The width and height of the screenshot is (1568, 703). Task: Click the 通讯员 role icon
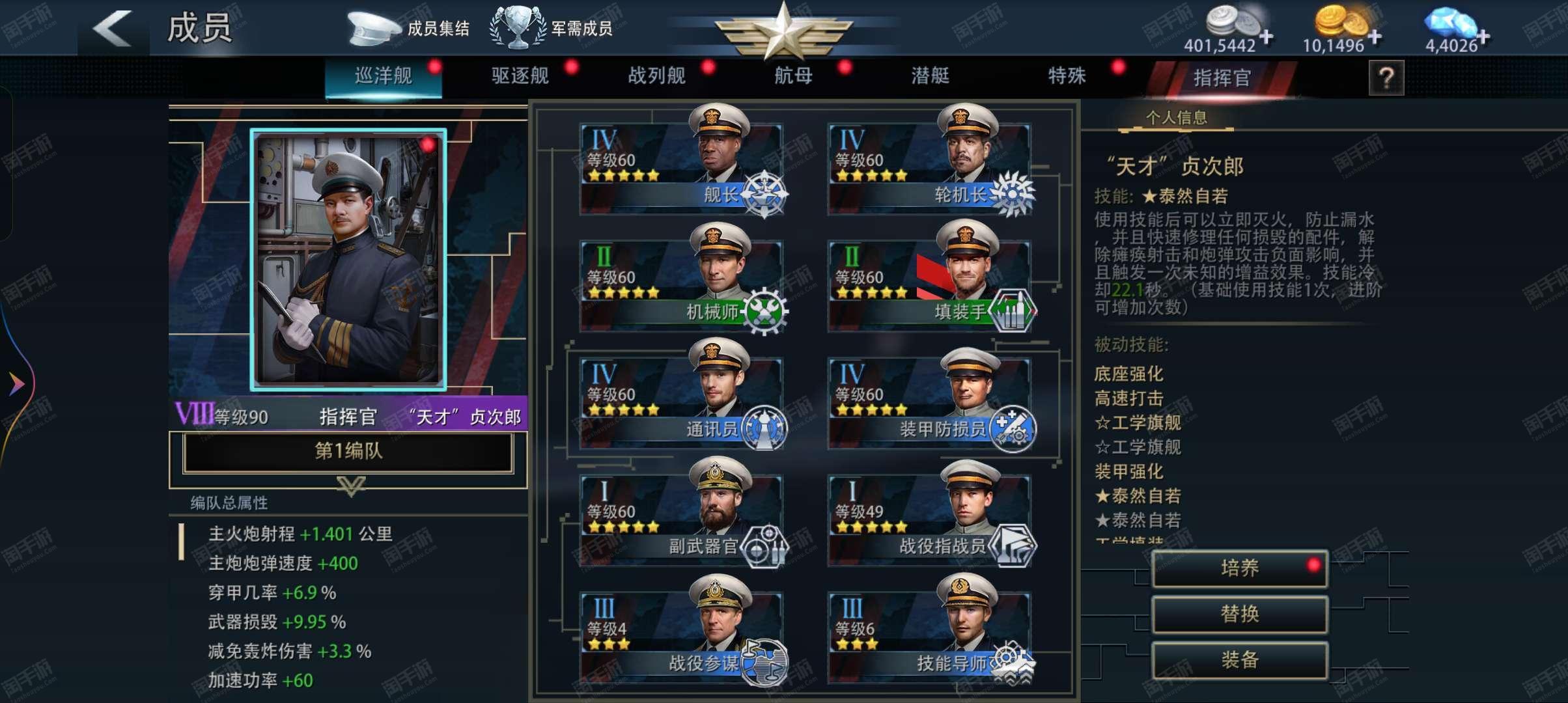point(764,428)
